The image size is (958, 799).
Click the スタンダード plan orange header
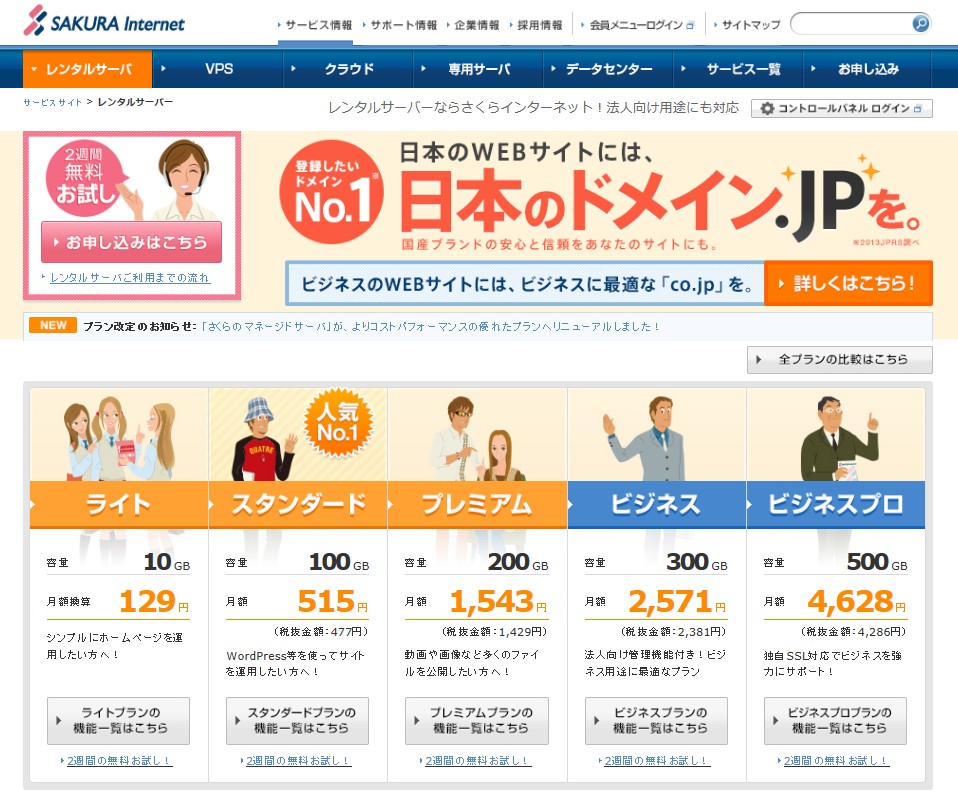298,505
